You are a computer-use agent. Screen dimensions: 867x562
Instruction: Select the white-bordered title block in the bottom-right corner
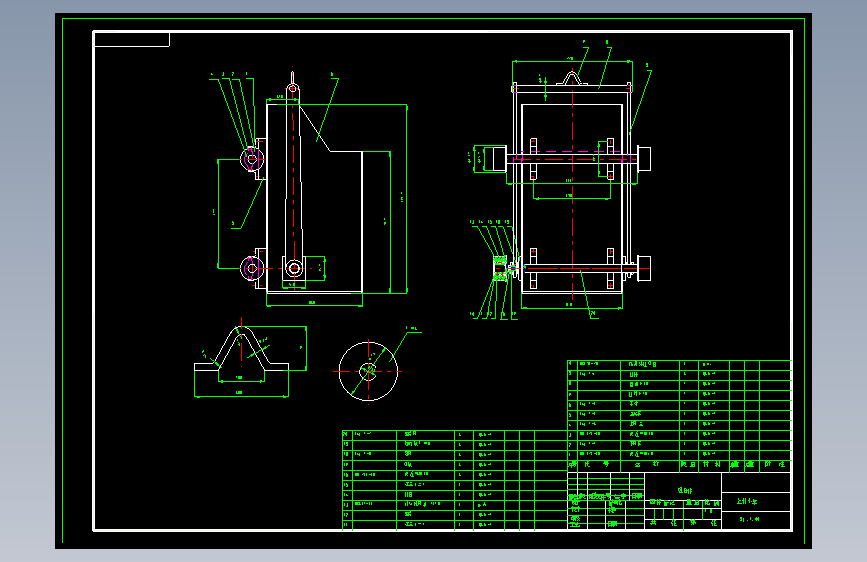pos(680,501)
